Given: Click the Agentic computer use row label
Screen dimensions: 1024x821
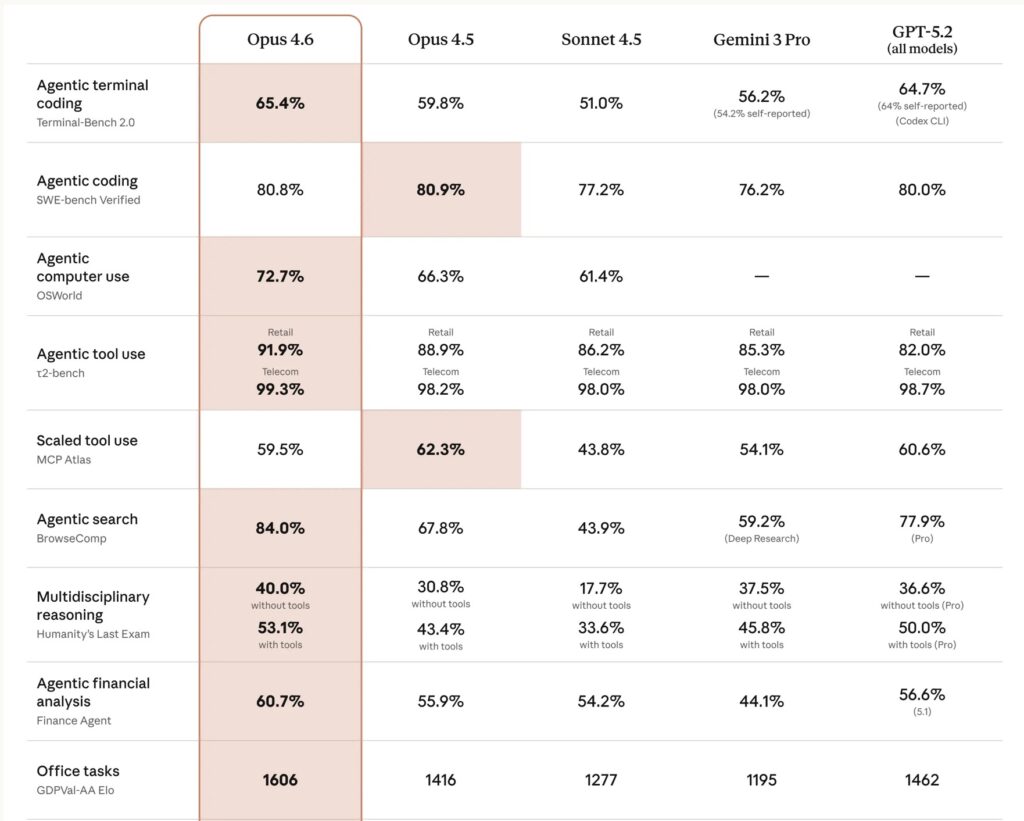Looking at the screenshot, I should coord(83,267).
